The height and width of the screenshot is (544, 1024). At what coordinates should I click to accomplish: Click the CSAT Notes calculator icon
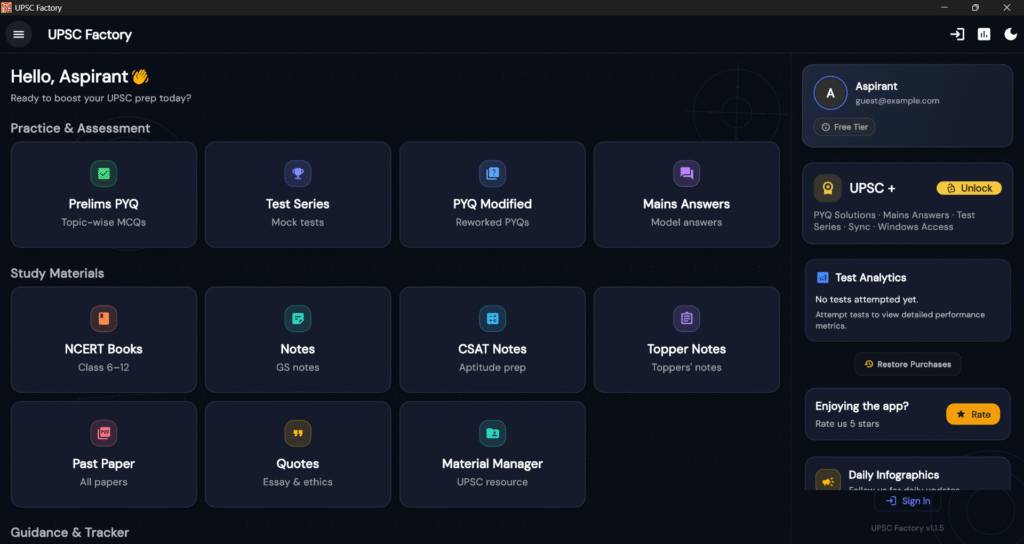(492, 319)
